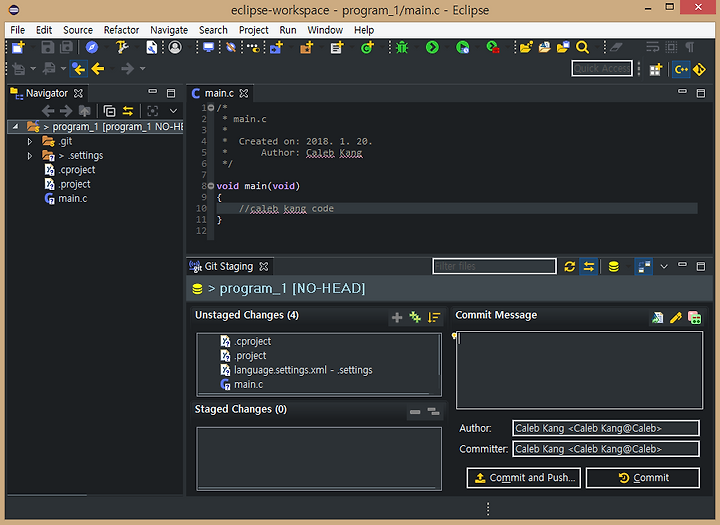Refresh the Git Staging view
Viewport: 720px width, 525px height.
coord(570,266)
